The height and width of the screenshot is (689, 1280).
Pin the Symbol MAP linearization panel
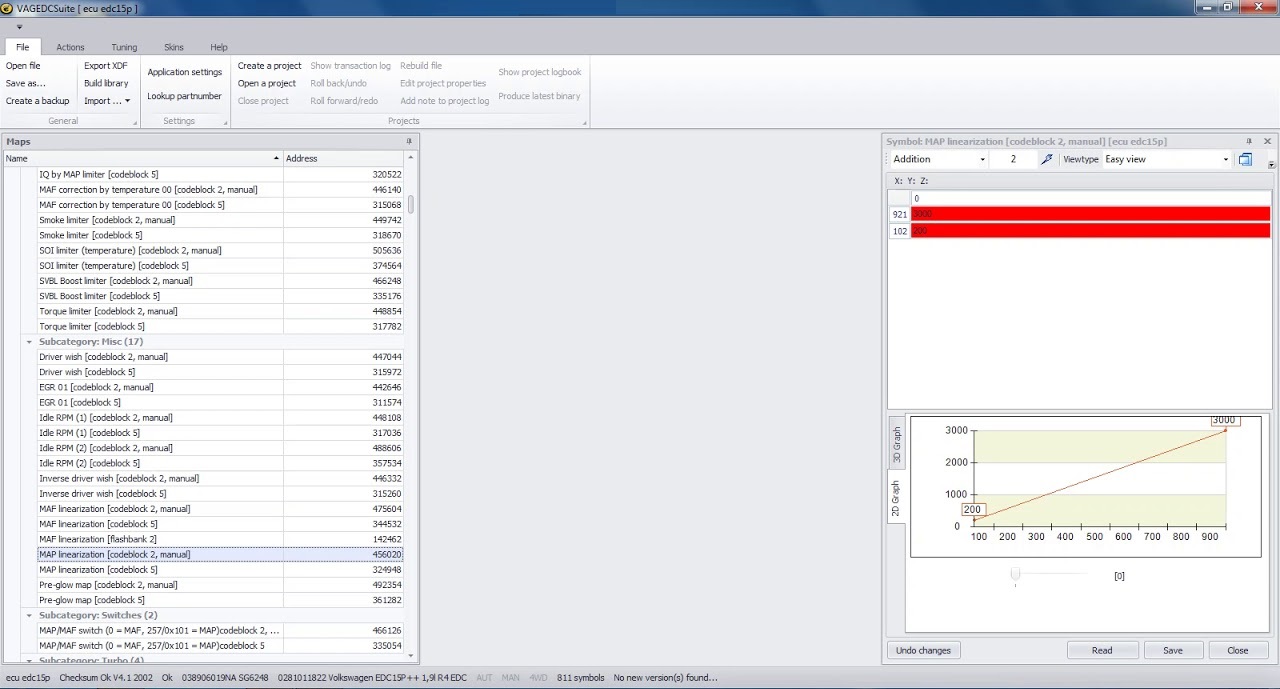click(x=1249, y=141)
